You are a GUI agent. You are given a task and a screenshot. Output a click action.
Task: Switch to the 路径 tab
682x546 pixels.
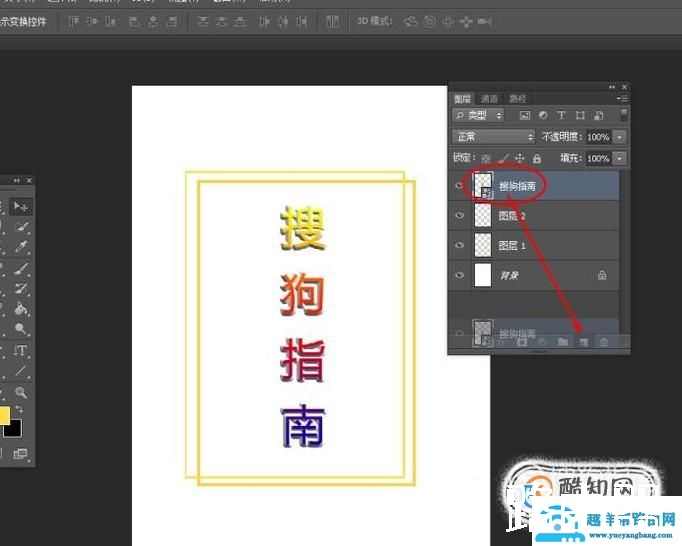pos(517,99)
